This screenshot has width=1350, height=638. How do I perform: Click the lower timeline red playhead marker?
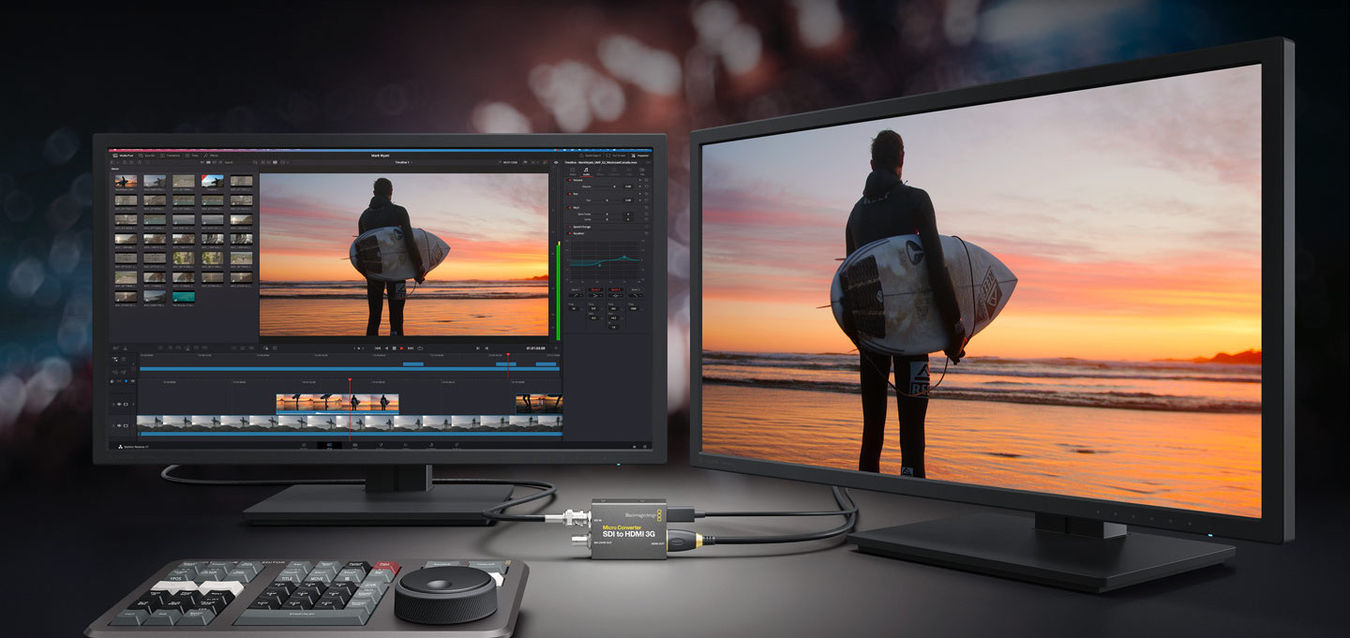pos(350,379)
